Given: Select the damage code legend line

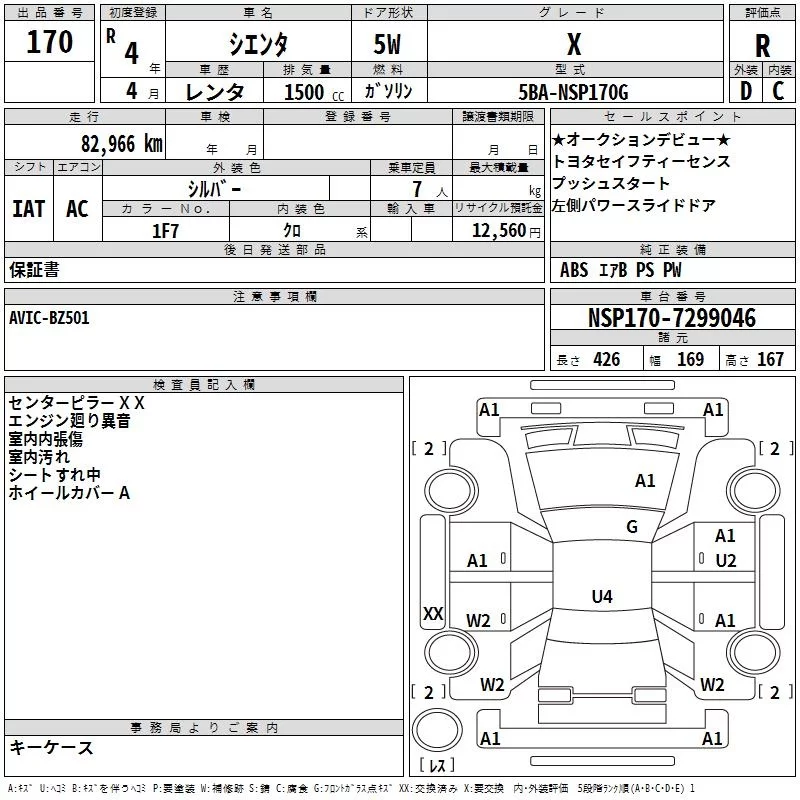Looking at the screenshot, I should coord(352,789).
